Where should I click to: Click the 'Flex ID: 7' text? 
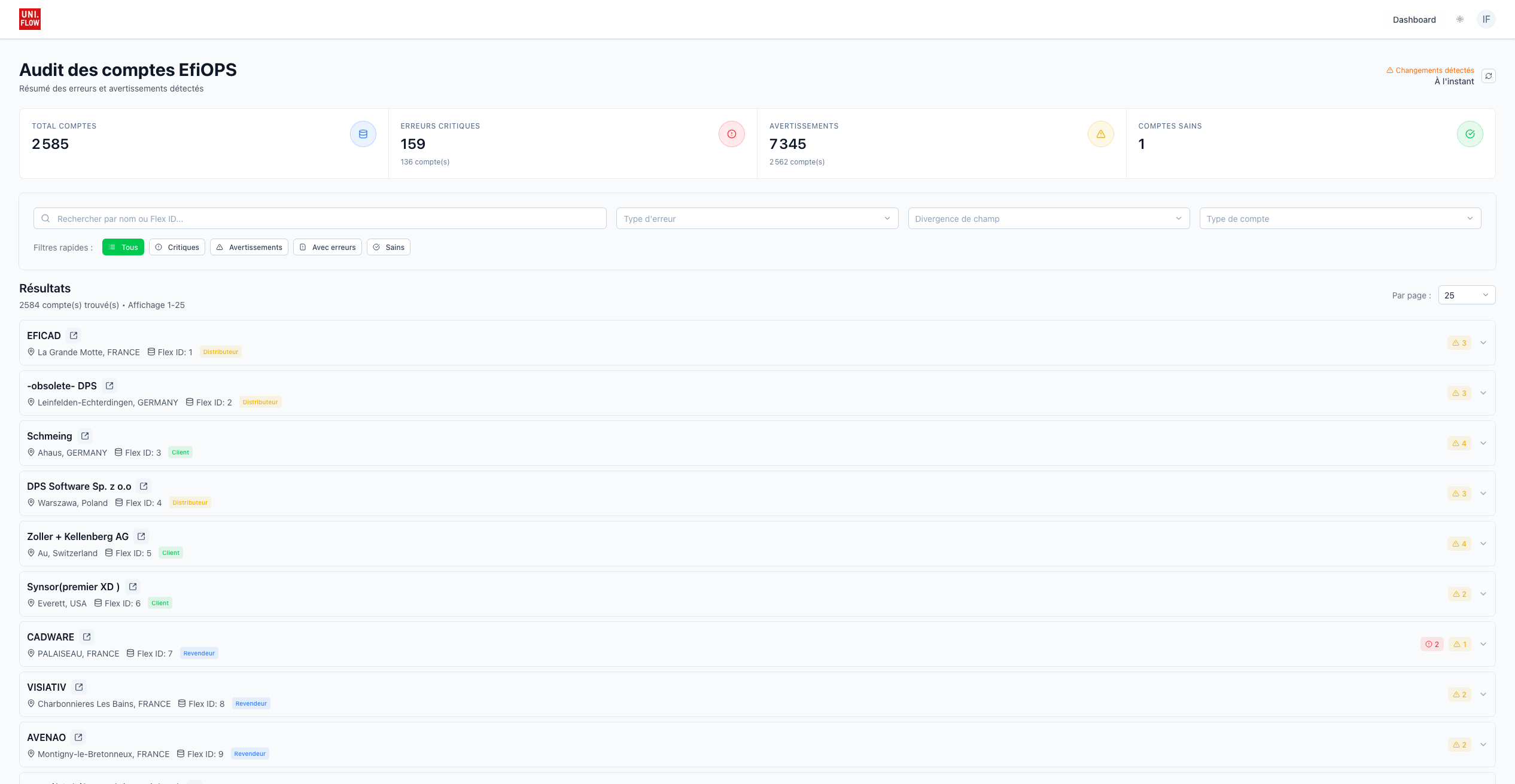[x=154, y=654]
